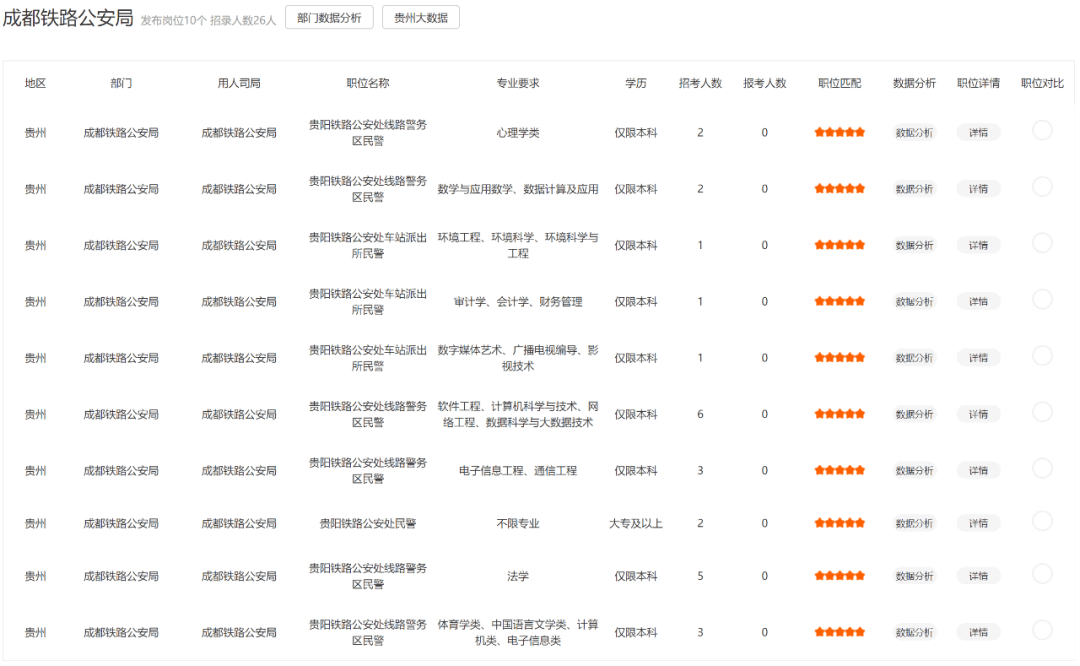Image resolution: width=1080 pixels, height=666 pixels.
Task: Toggle compare circle for 不限专业 row
Action: click(x=1042, y=521)
